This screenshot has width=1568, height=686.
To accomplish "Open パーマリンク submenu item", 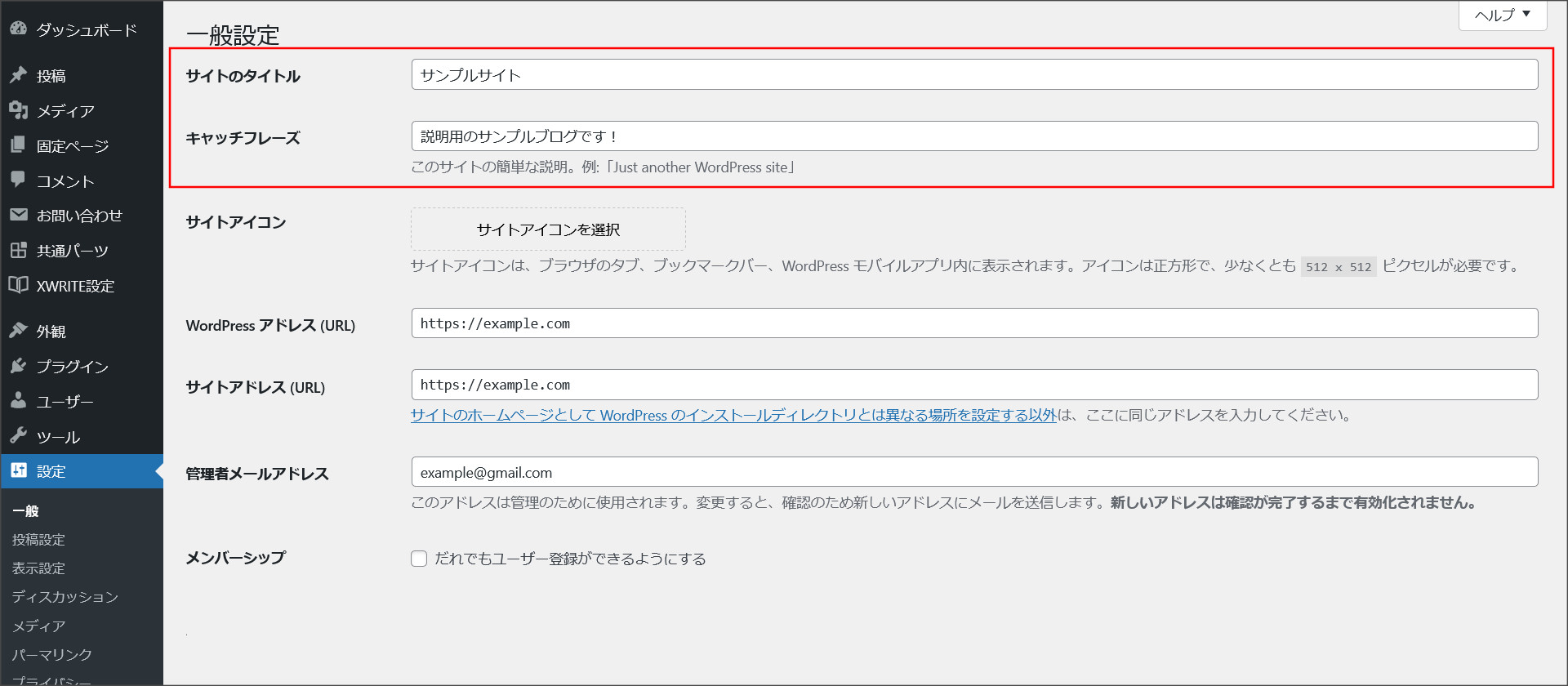I will [x=51, y=655].
